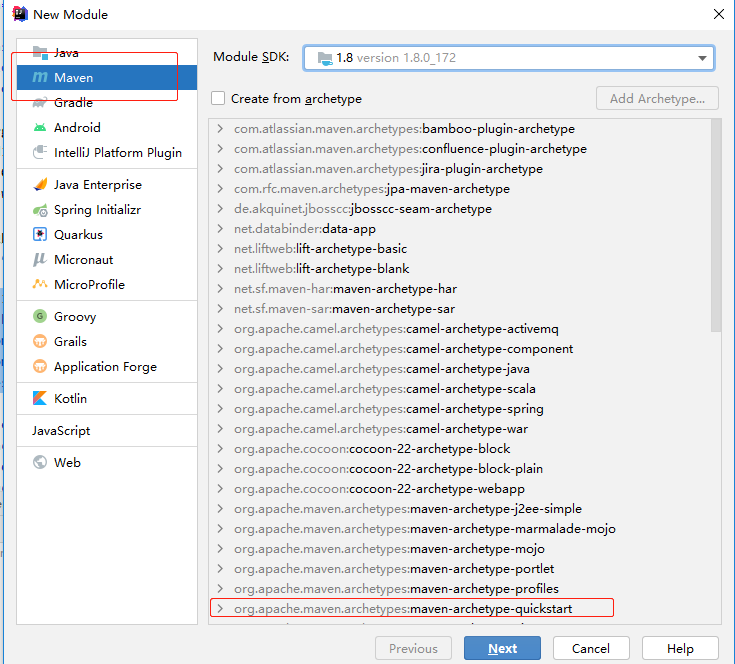
Task: Click the Java folder icon
Action: click(x=40, y=53)
